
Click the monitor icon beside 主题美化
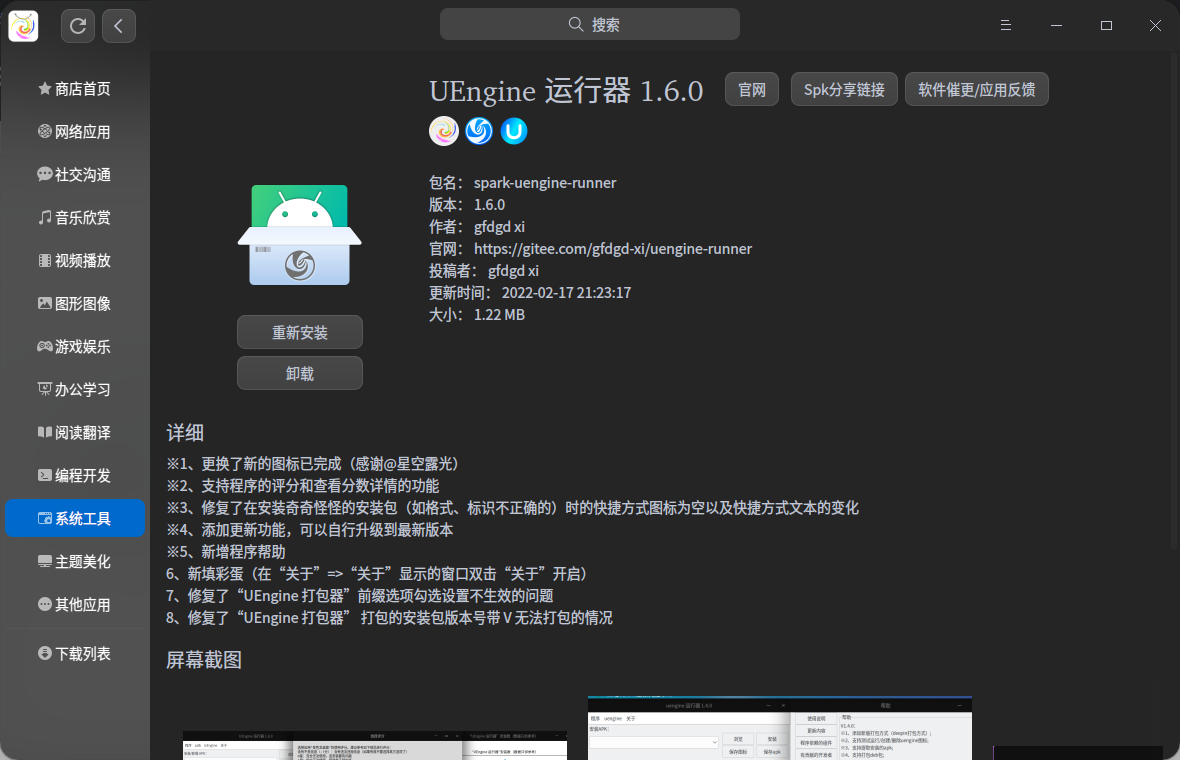click(44, 561)
